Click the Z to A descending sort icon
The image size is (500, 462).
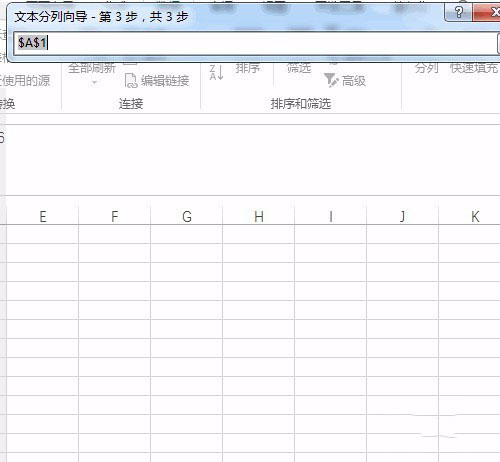pos(216,73)
